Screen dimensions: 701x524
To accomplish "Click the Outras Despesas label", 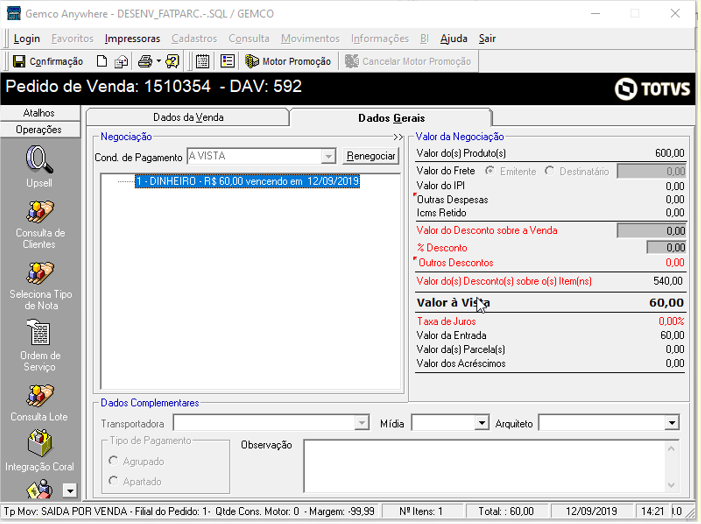I will (452, 199).
